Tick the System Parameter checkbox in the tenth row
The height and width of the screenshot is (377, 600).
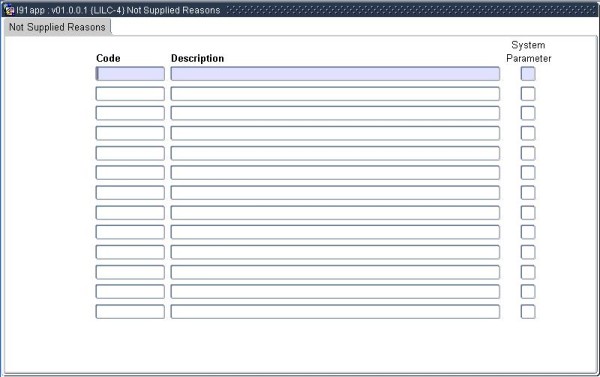(x=528, y=252)
